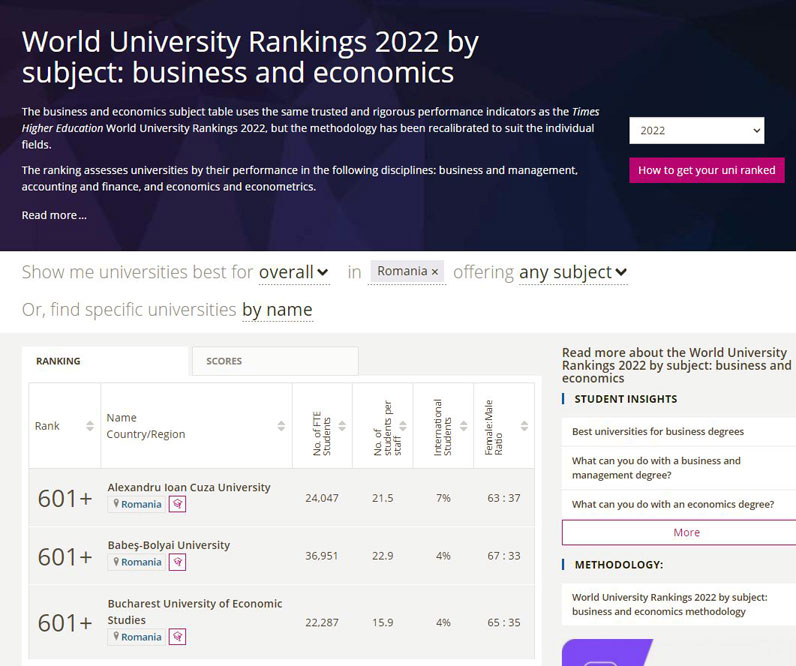This screenshot has width=796, height=666.
Task: Click How to get your uni ranked
Action: pyautogui.click(x=707, y=170)
